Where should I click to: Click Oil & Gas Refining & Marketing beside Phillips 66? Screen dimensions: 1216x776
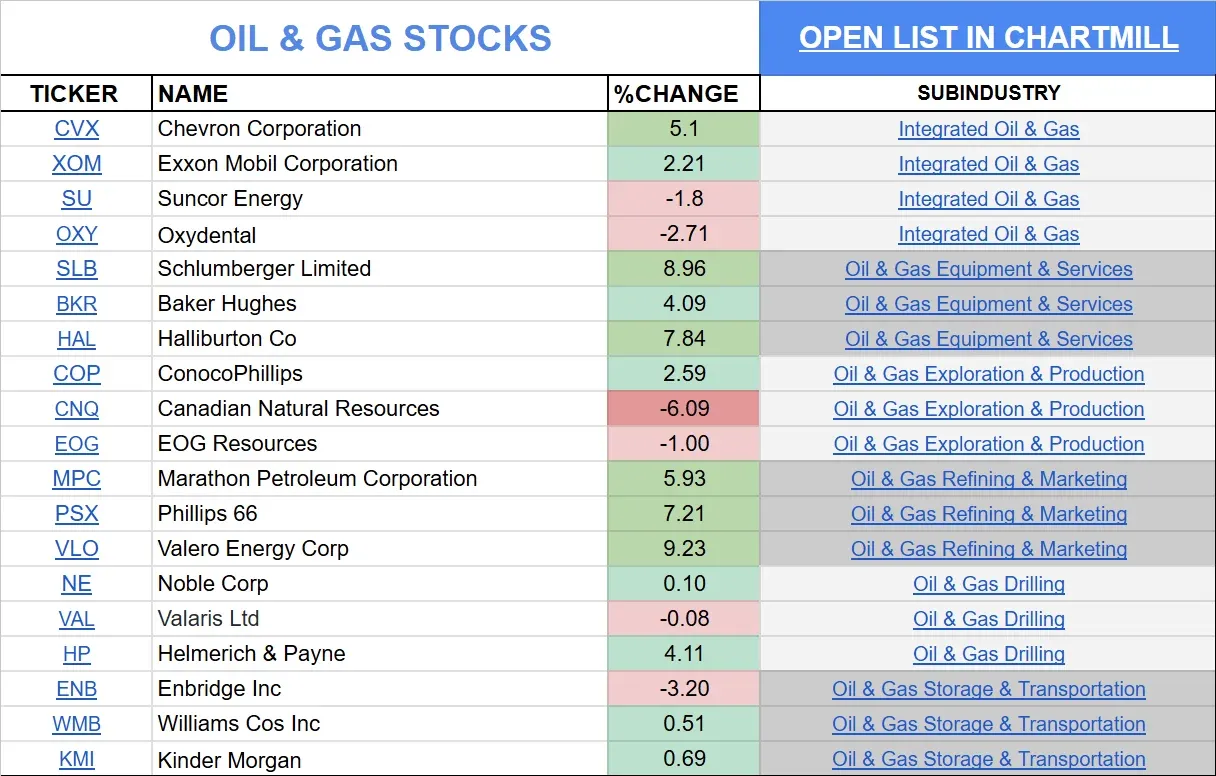coord(988,514)
